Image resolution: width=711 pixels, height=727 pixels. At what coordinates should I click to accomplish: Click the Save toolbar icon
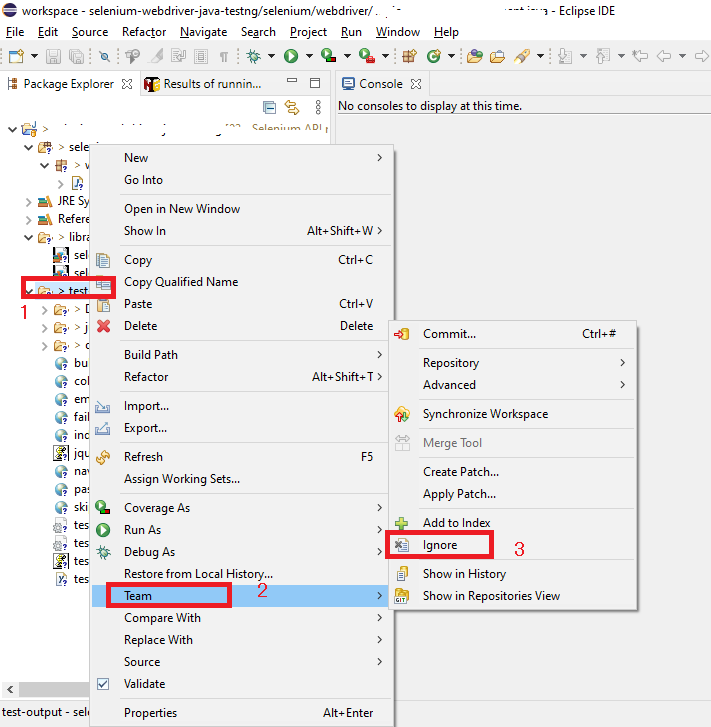[x=53, y=57]
